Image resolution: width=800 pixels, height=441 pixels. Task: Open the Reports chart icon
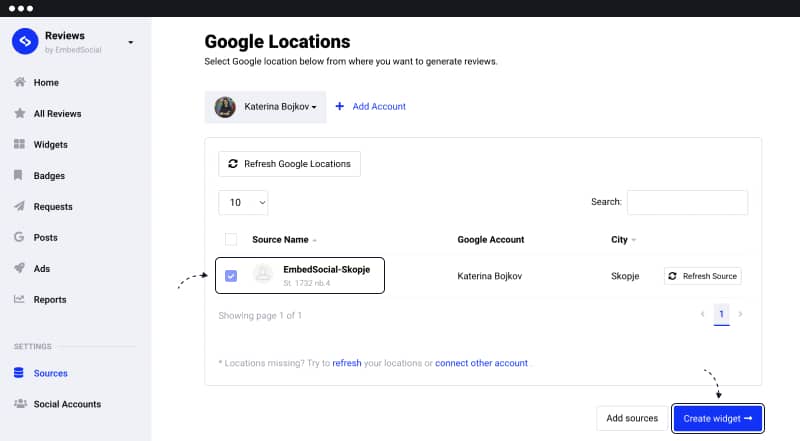pyautogui.click(x=19, y=299)
